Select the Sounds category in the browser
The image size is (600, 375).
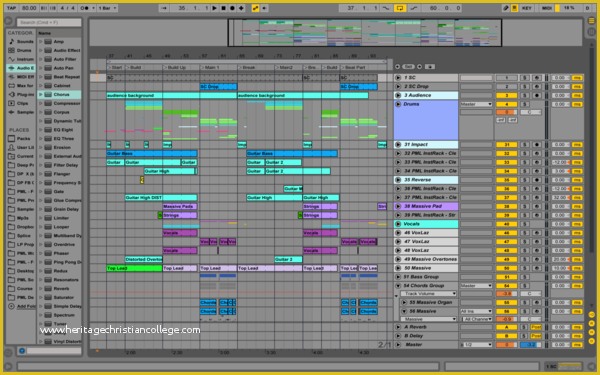pyautogui.click(x=21, y=41)
